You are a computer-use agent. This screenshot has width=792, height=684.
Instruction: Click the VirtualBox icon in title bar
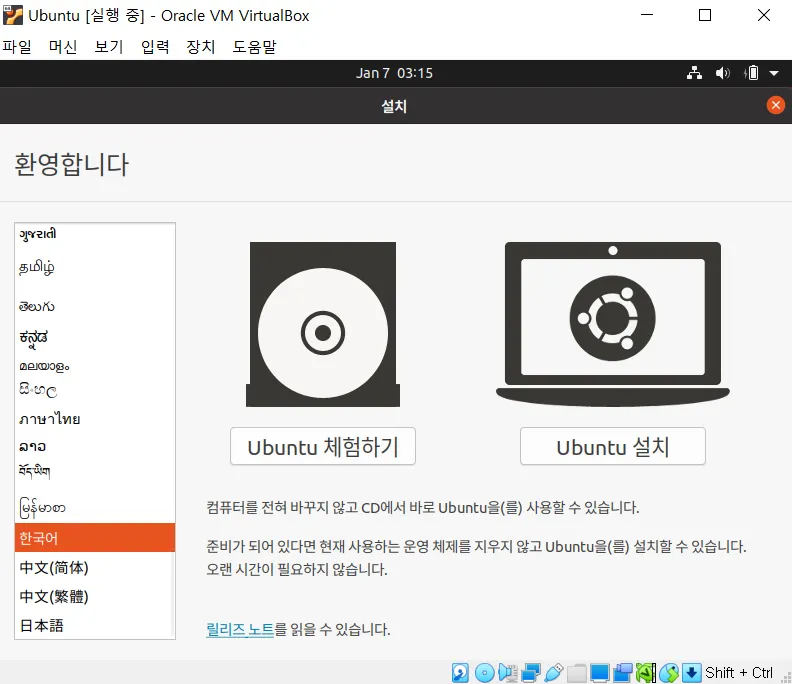(13, 15)
